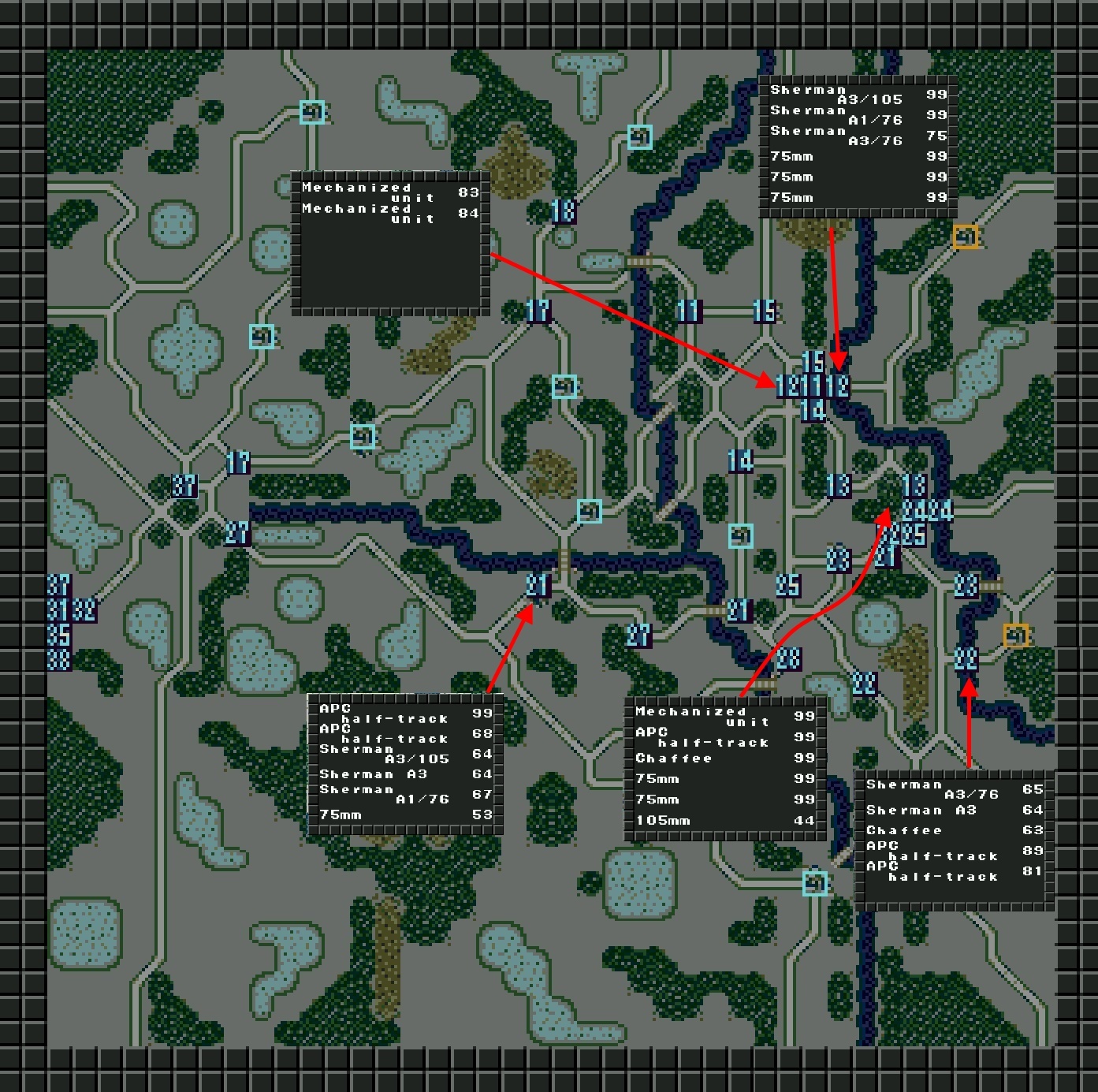Select unit marker 31 on the left map edge
This screenshot has width=1098, height=1092.
tap(59, 610)
